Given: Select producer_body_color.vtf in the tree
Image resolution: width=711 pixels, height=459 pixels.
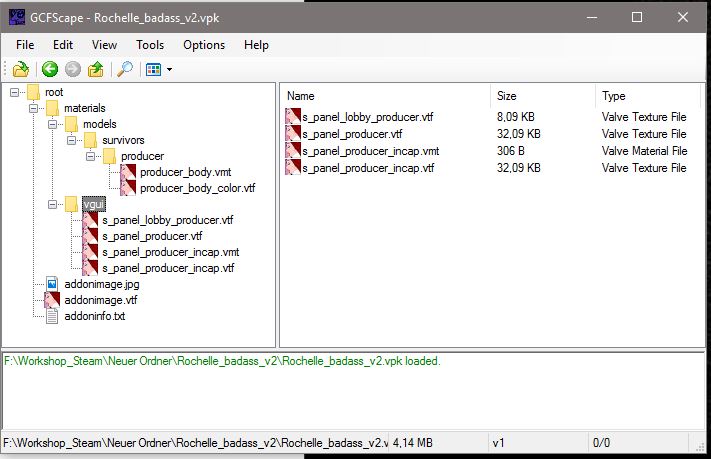Looking at the screenshot, I should tap(198, 188).
